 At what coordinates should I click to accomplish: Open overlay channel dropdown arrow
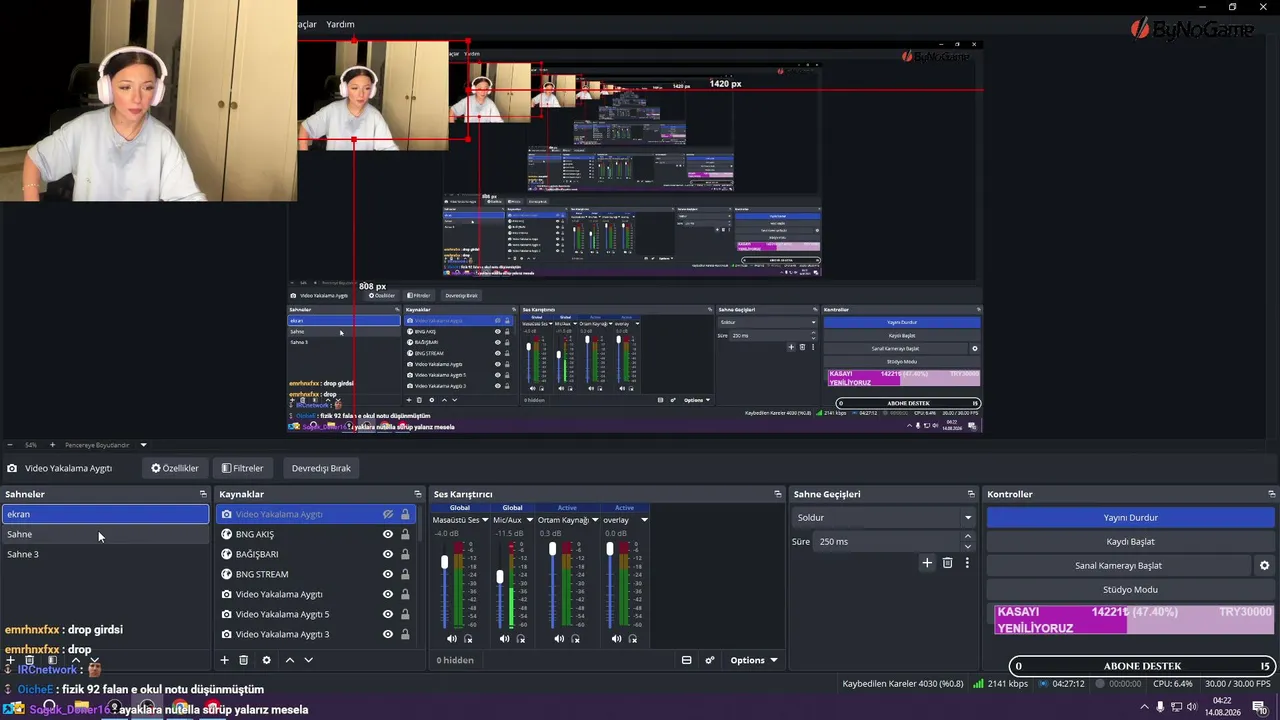644,520
